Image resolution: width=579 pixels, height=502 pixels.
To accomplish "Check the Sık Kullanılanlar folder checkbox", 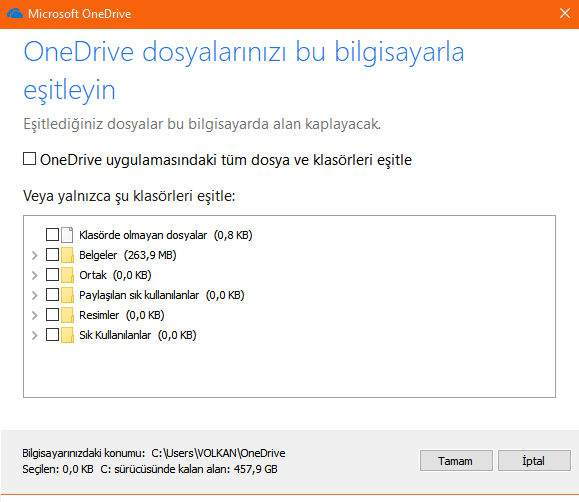I will [52, 335].
